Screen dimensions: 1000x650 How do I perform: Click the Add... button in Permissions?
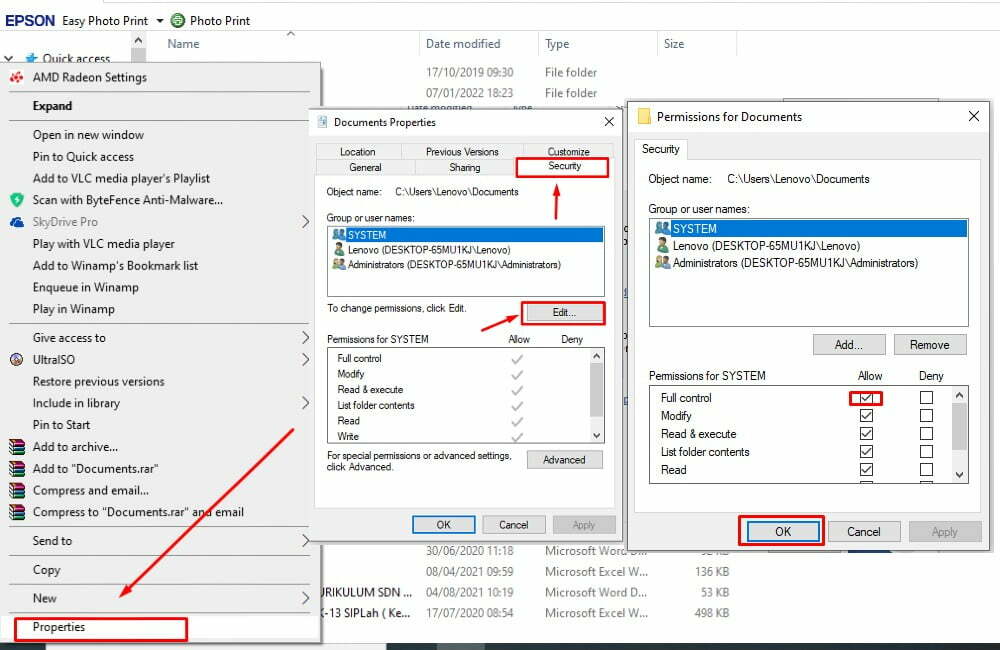(848, 344)
